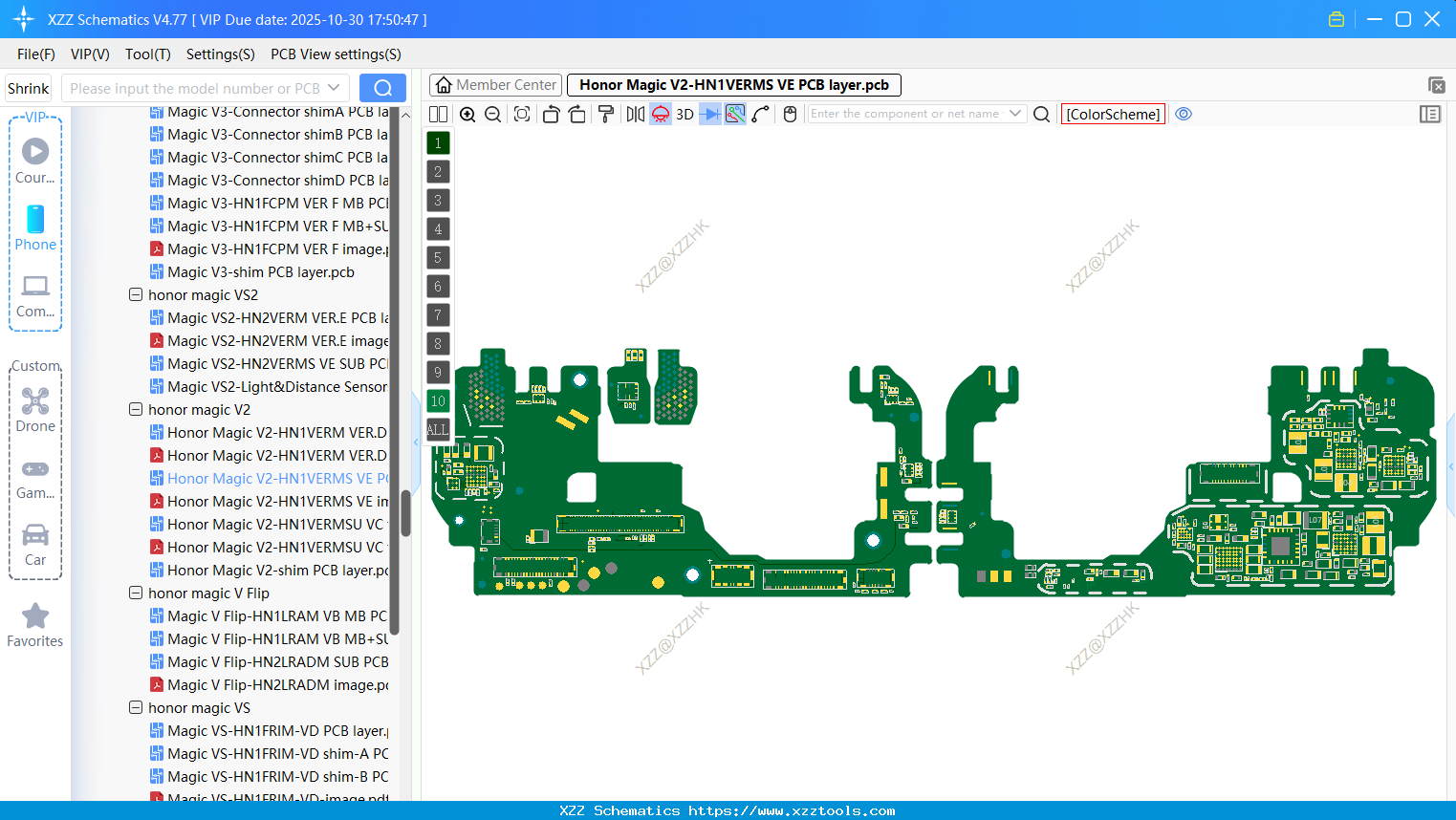Show ALL PCB layers
Viewport: 1456px width, 820px height.
point(438,430)
